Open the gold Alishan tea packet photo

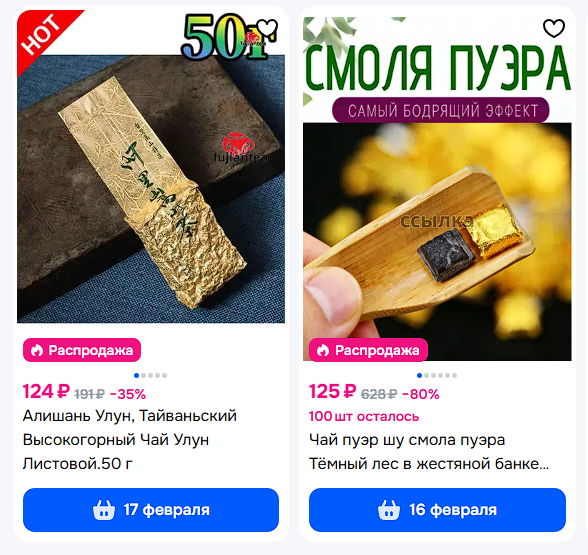point(151,166)
